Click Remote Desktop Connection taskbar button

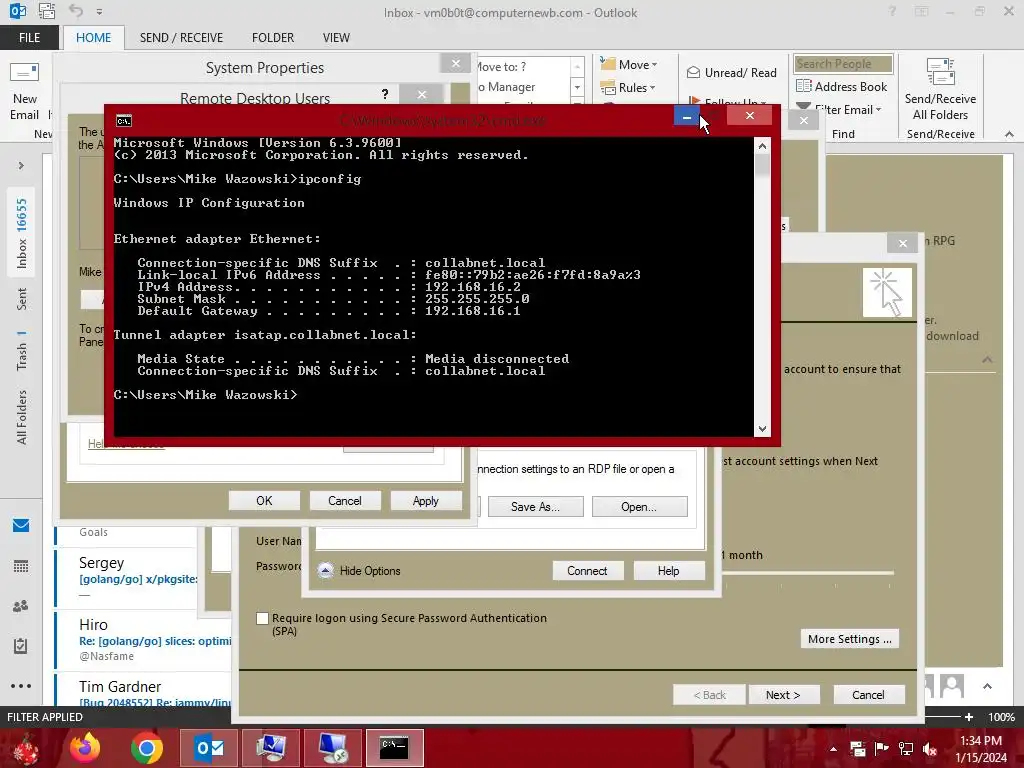333,748
